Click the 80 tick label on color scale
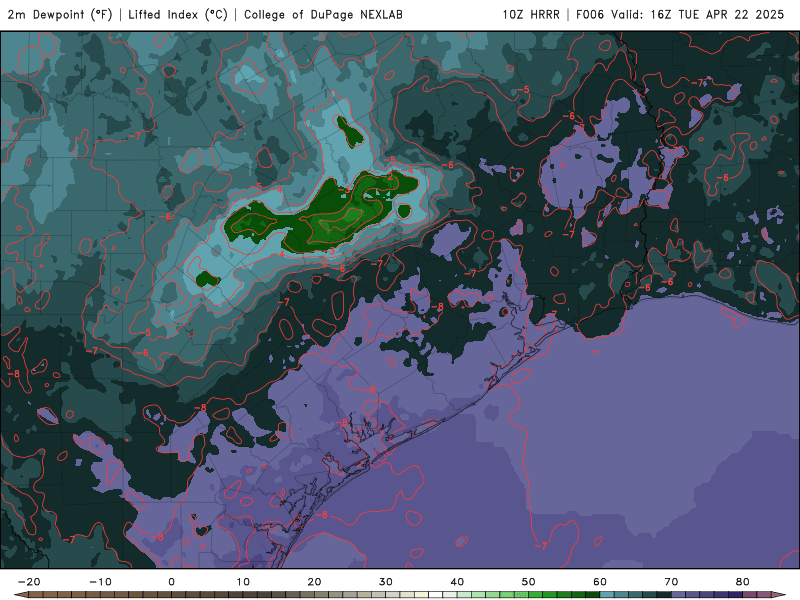The width and height of the screenshot is (800, 600). click(743, 582)
